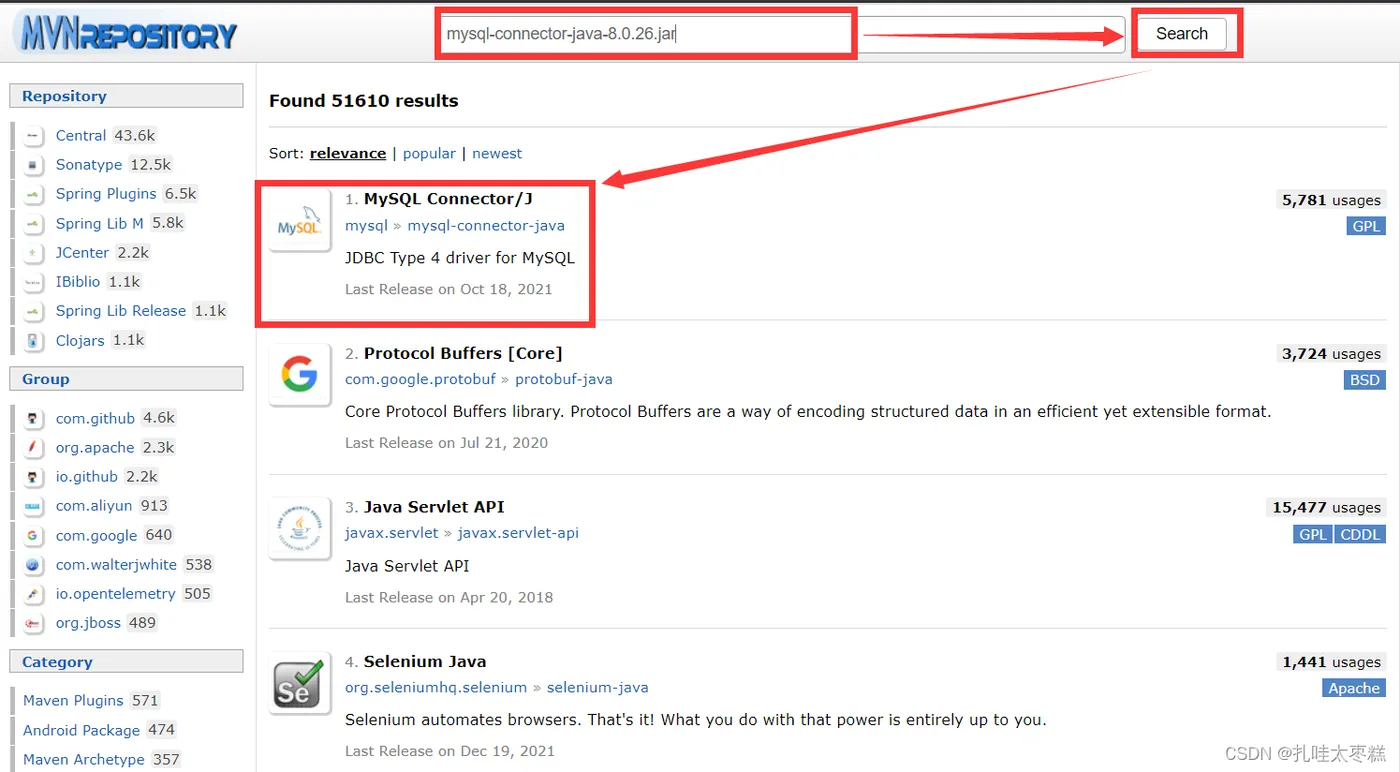
Task: Open the MySQL Connector/J result title
Action: [x=448, y=198]
